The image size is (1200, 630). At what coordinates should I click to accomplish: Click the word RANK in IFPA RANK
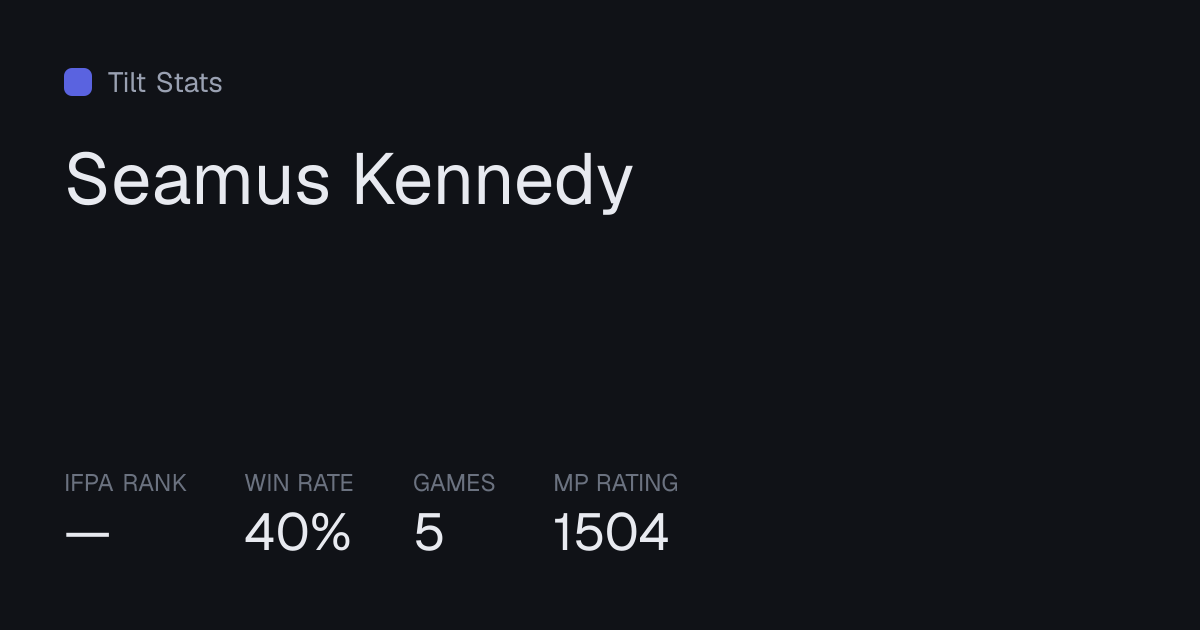tap(155, 483)
